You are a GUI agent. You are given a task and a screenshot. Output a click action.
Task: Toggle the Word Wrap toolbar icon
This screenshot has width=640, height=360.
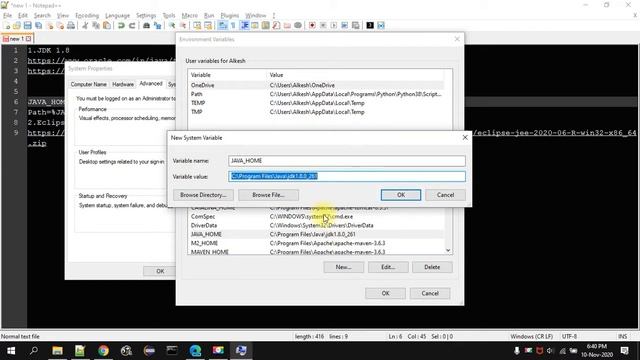tap(222, 25)
